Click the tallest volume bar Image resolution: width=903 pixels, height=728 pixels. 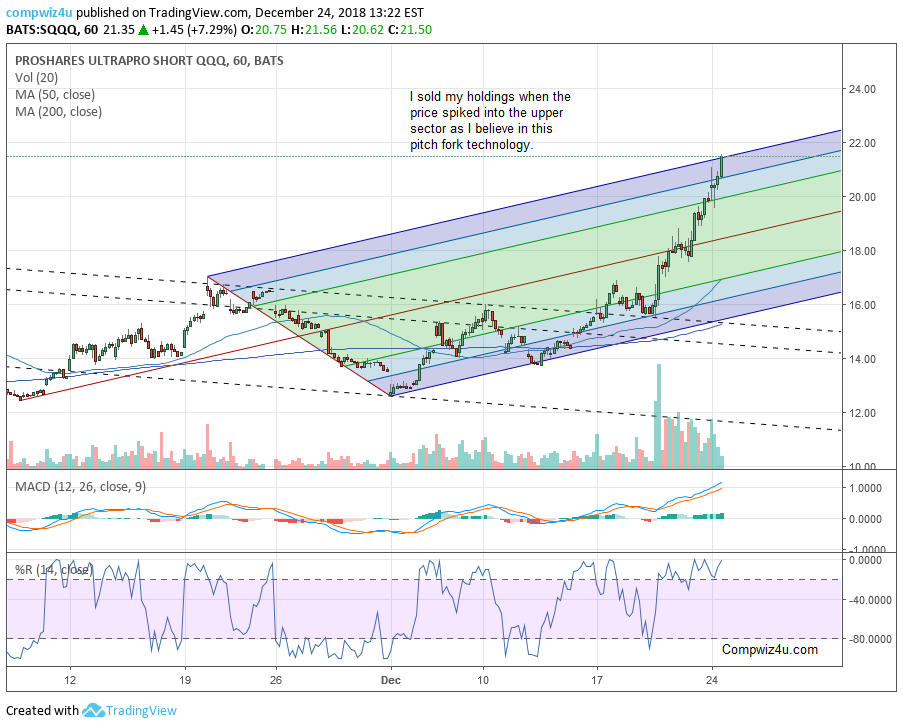pyautogui.click(x=658, y=416)
